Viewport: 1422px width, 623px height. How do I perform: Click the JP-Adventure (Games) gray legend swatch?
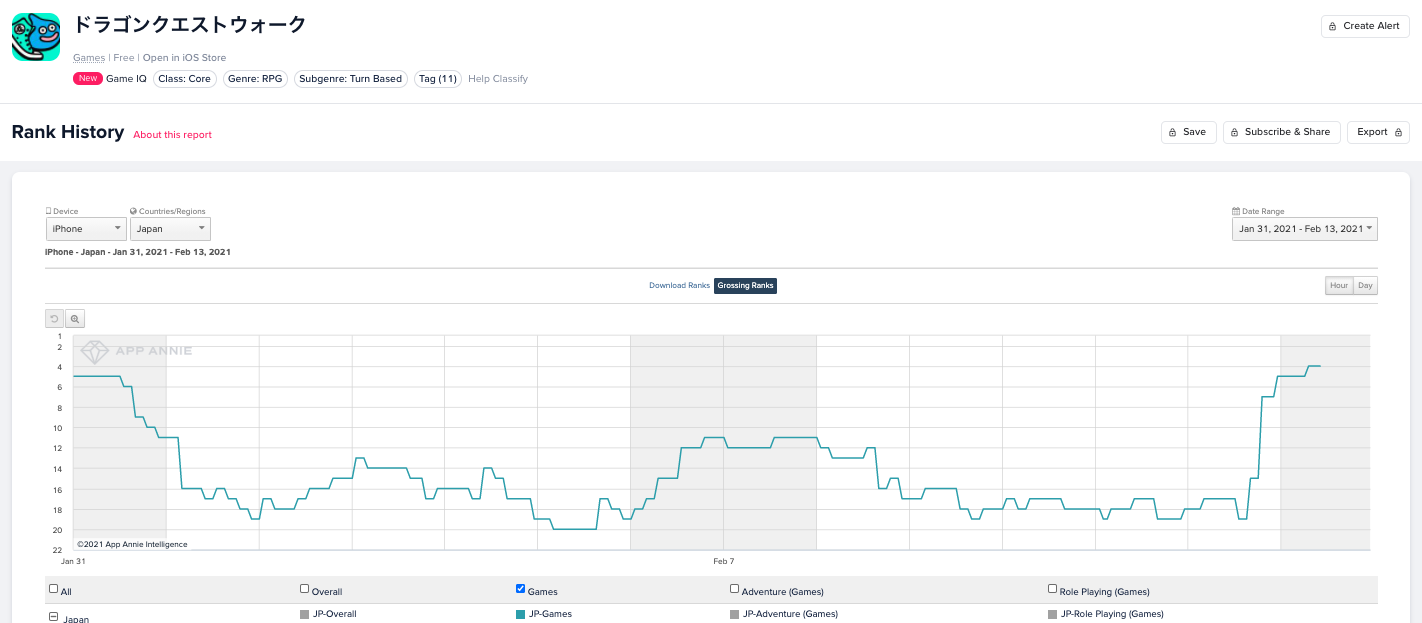pos(735,614)
